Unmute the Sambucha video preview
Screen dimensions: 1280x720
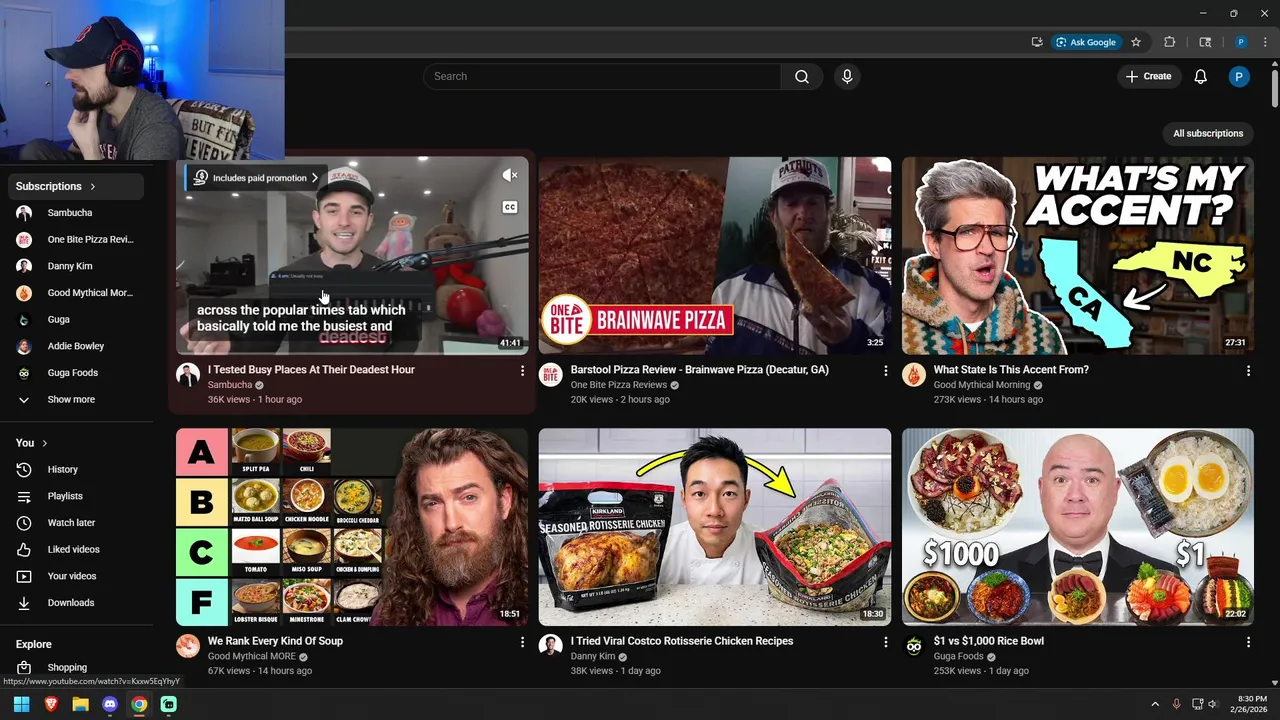510,176
